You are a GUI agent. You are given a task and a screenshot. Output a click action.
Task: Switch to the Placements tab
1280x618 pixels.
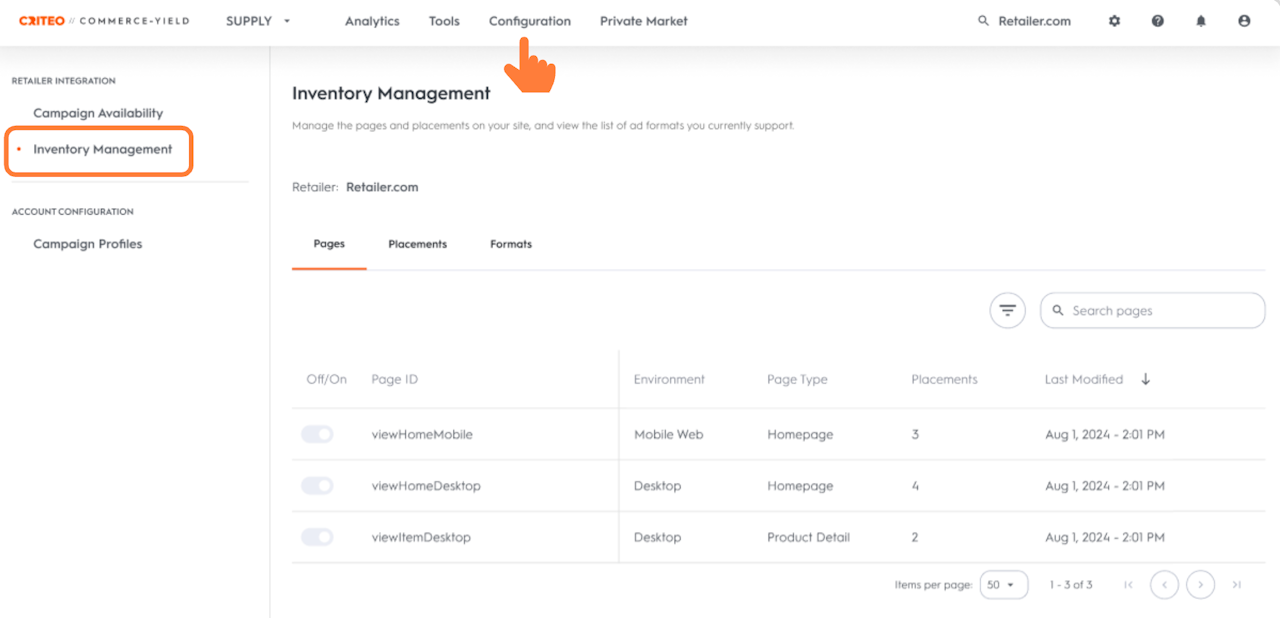[417, 244]
